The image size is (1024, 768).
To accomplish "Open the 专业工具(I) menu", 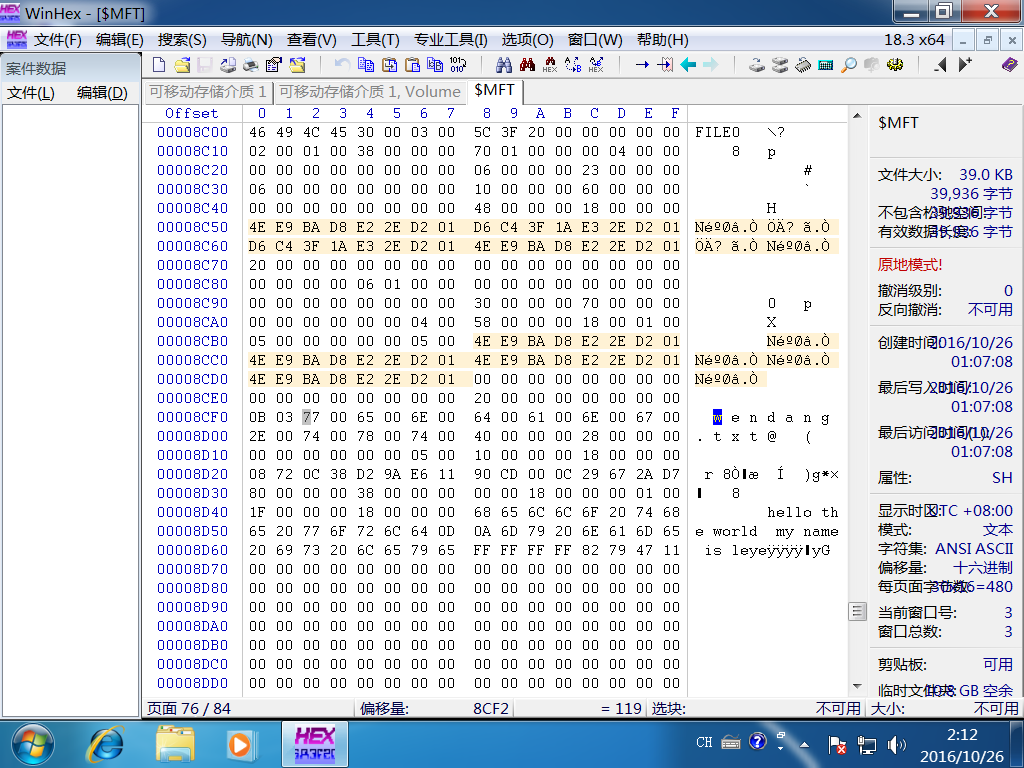I will (451, 40).
